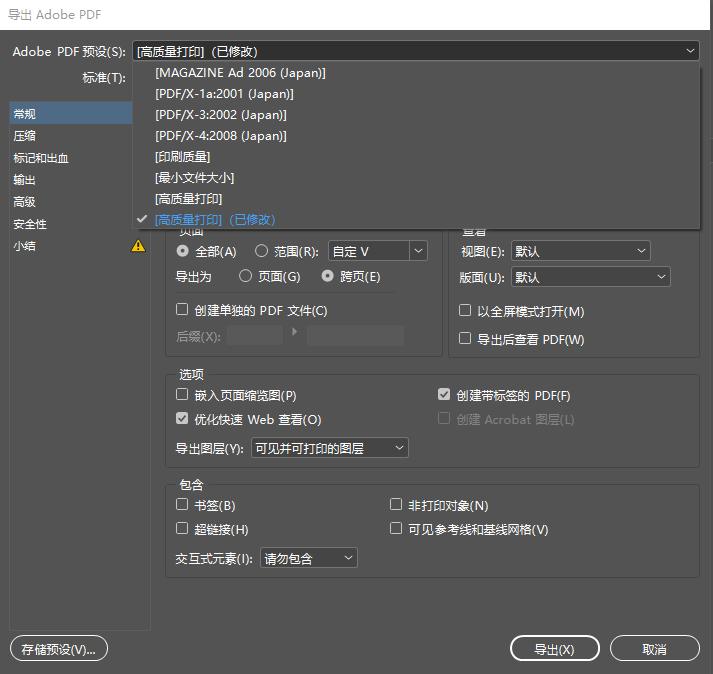Click the warning icon beside 小结

click(x=138, y=246)
